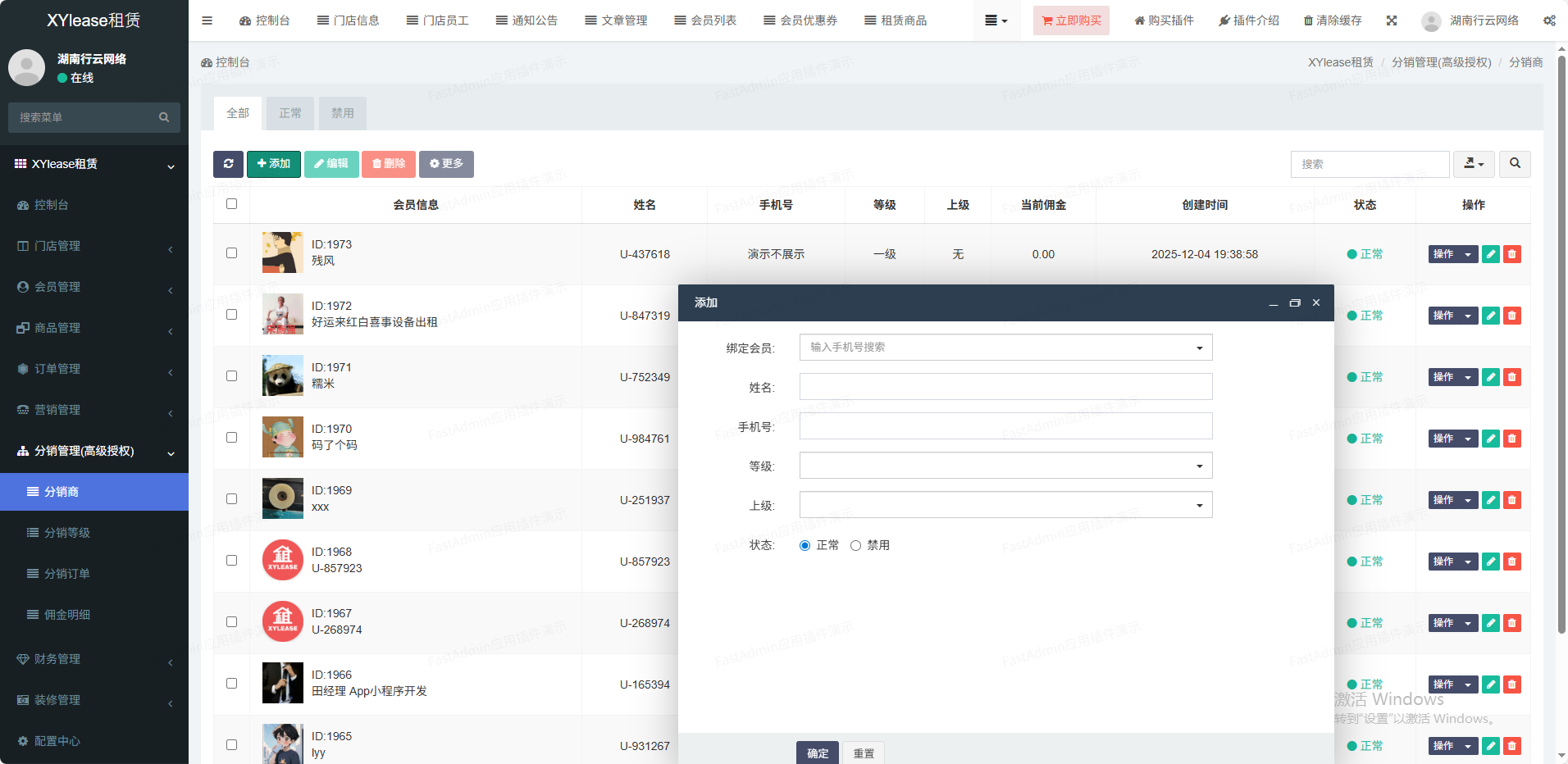Click red delete trash icon for ID:1973 row
Image resolution: width=1568 pixels, height=764 pixels.
(1511, 254)
